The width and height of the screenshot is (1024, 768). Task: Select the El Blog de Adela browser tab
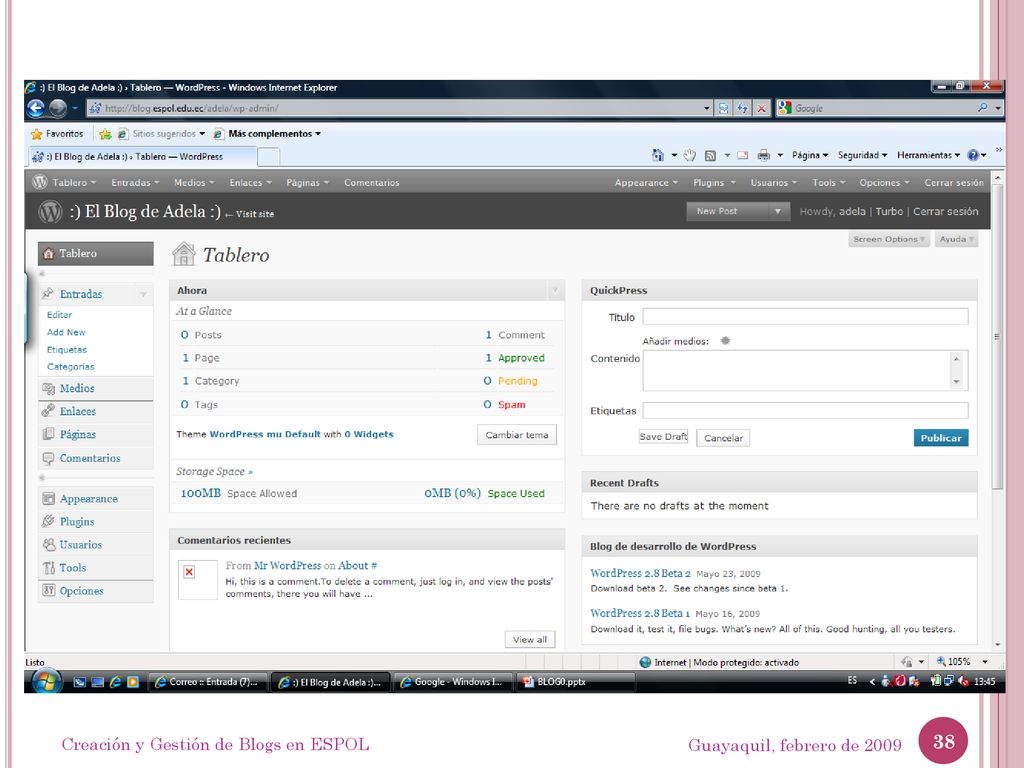pyautogui.click(x=143, y=157)
